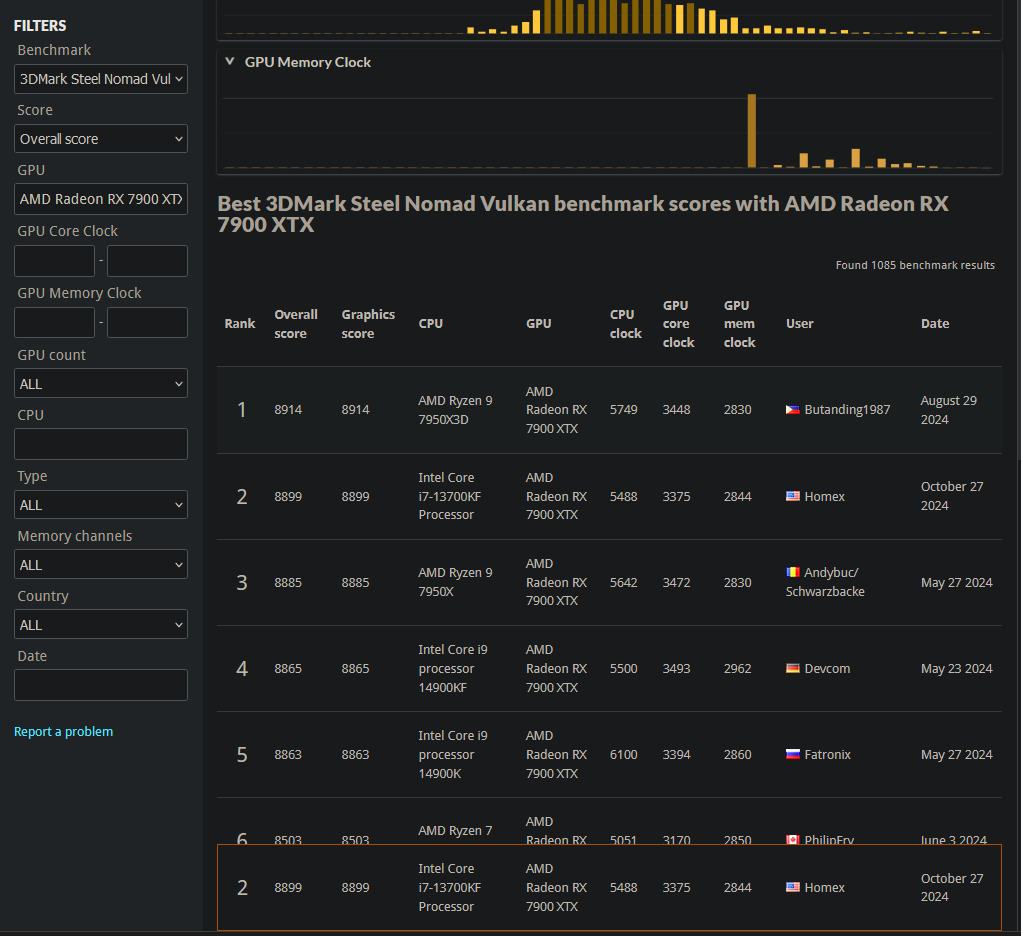Click the German flag beside Devcom
1023x936 pixels.
tap(793, 668)
